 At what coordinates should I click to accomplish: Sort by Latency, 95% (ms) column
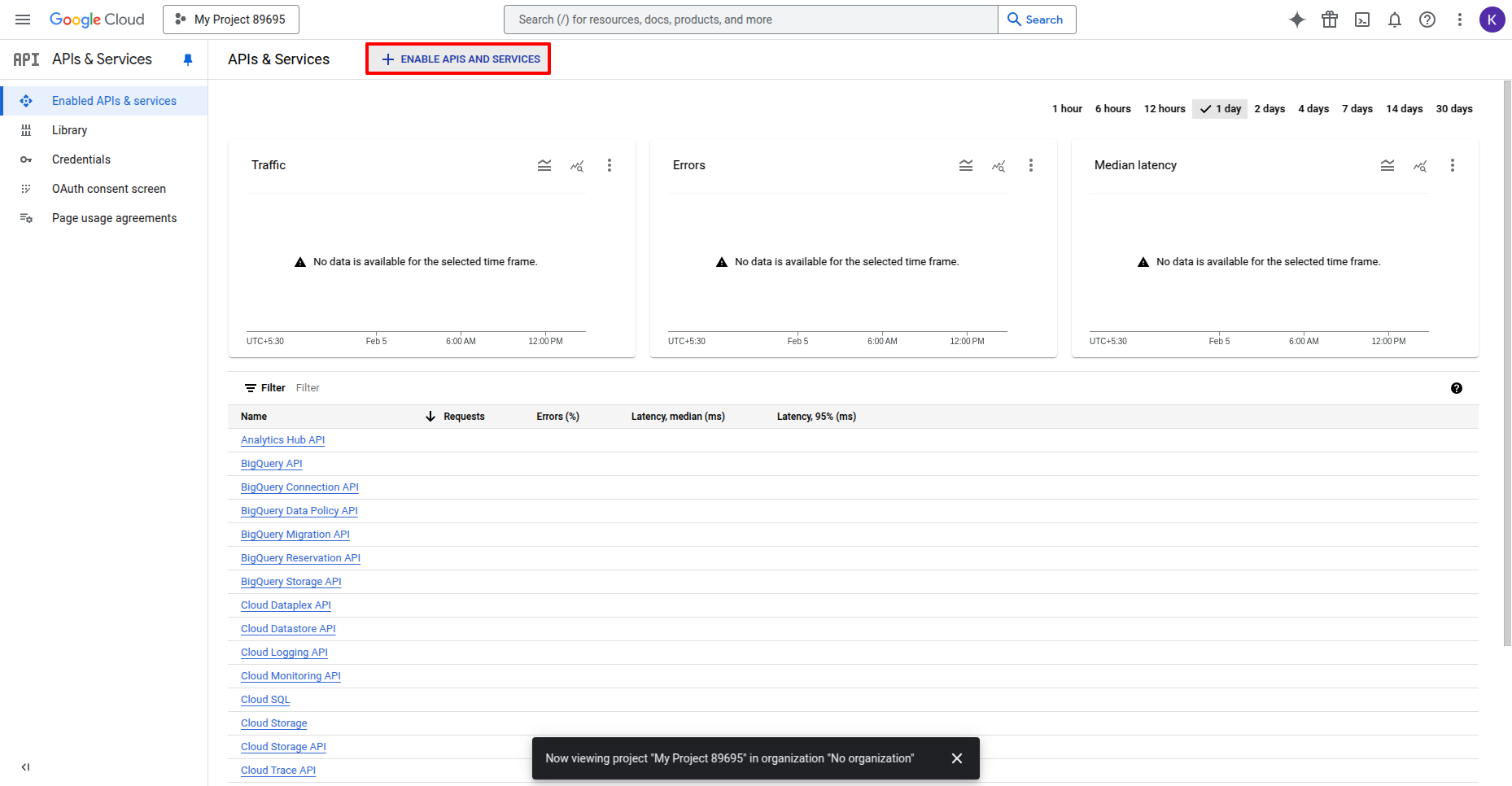click(x=816, y=417)
